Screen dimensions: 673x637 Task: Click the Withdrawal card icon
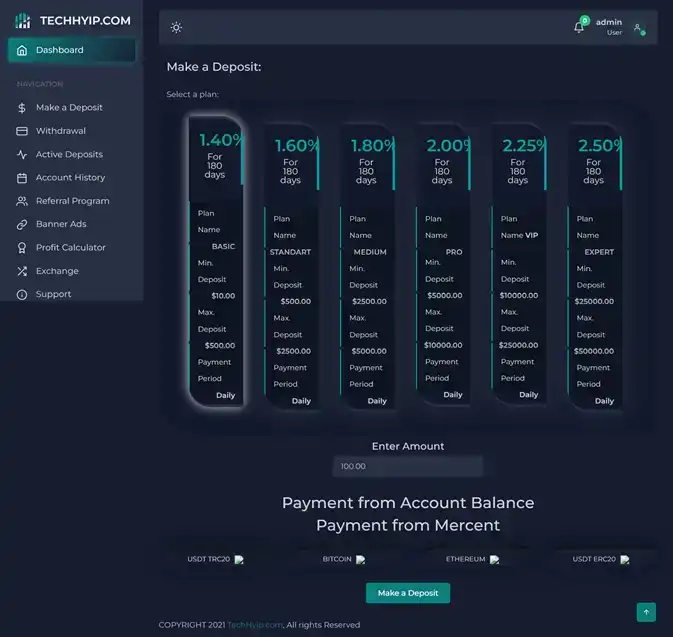click(x=22, y=131)
